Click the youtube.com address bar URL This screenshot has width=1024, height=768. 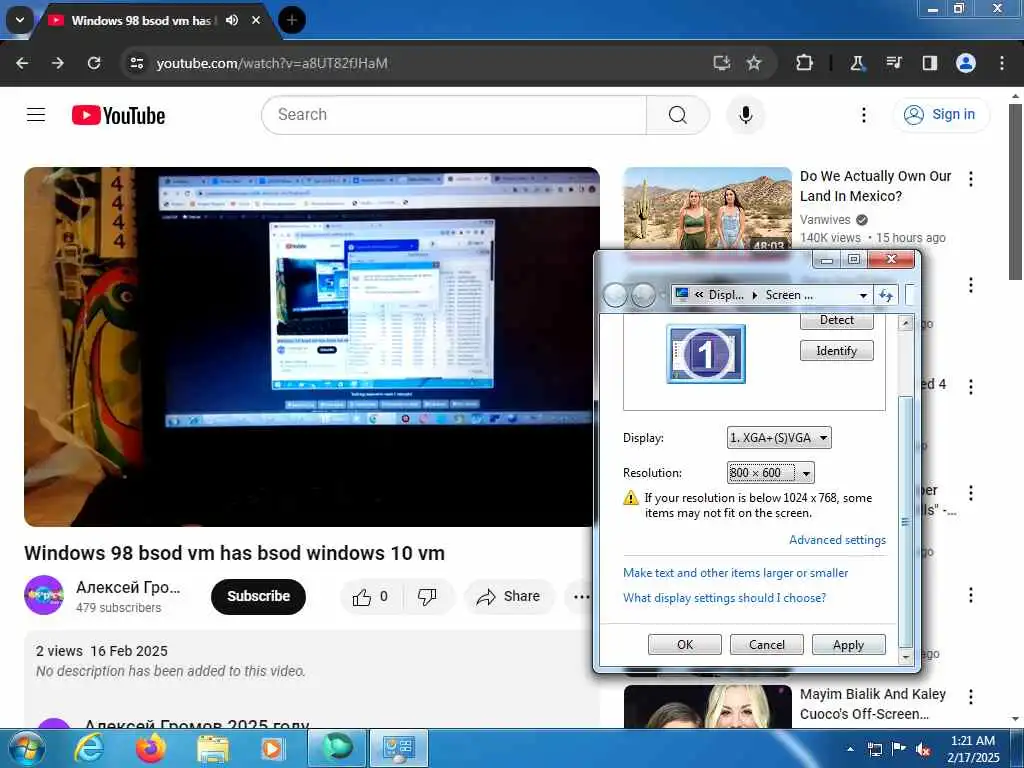coord(272,63)
